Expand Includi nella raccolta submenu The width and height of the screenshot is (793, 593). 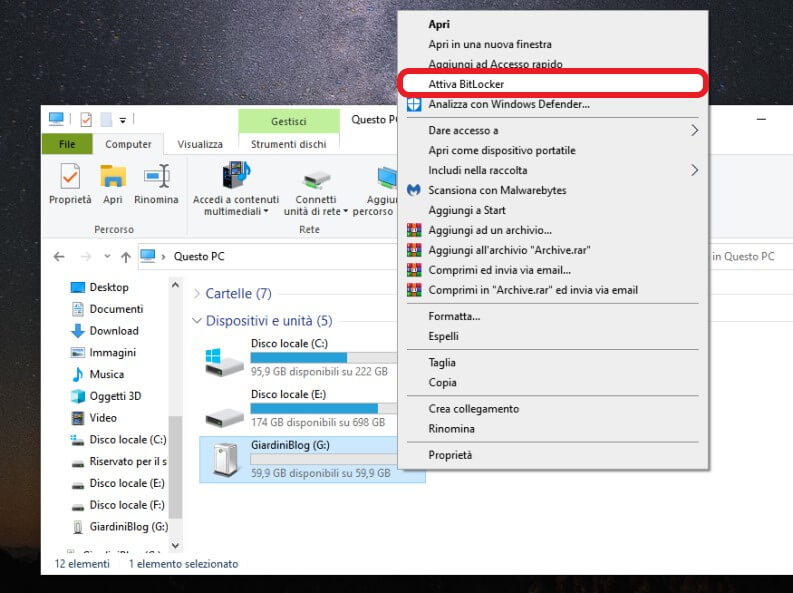point(553,170)
